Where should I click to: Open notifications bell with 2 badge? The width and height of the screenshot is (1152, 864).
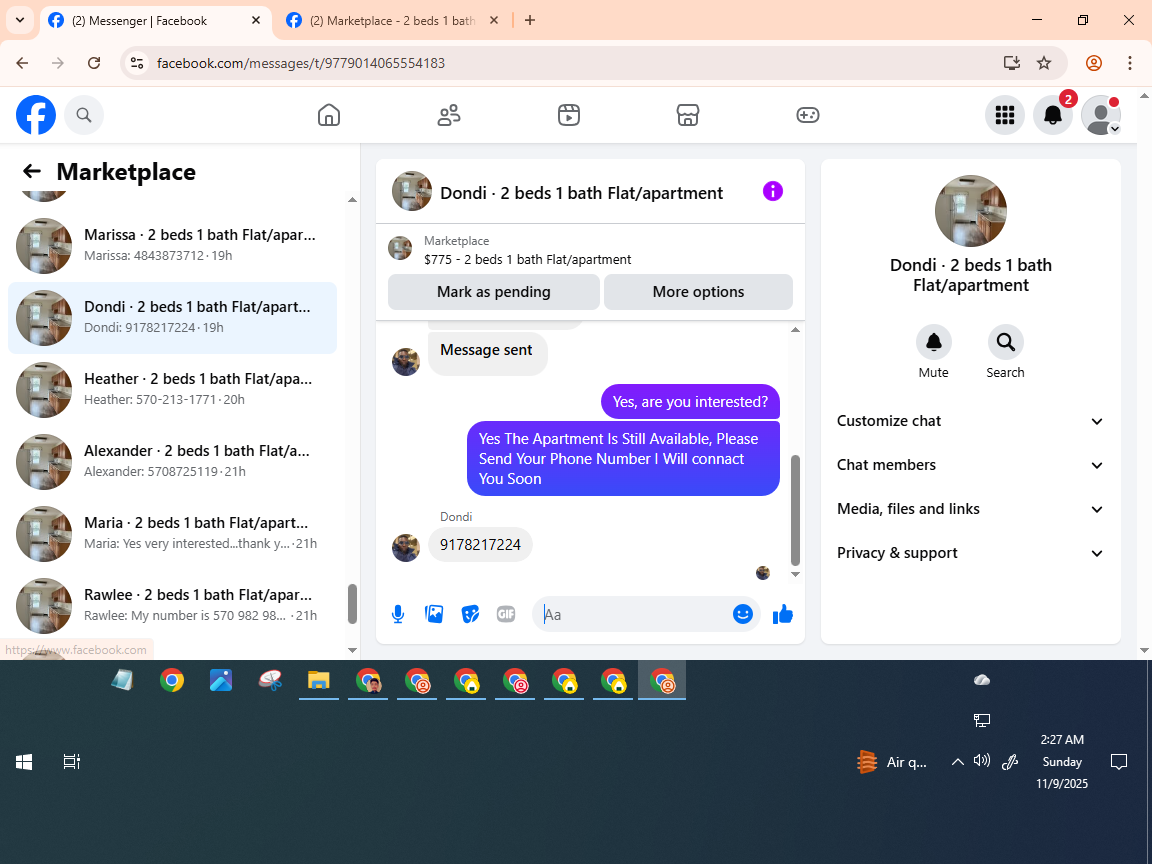(1053, 115)
